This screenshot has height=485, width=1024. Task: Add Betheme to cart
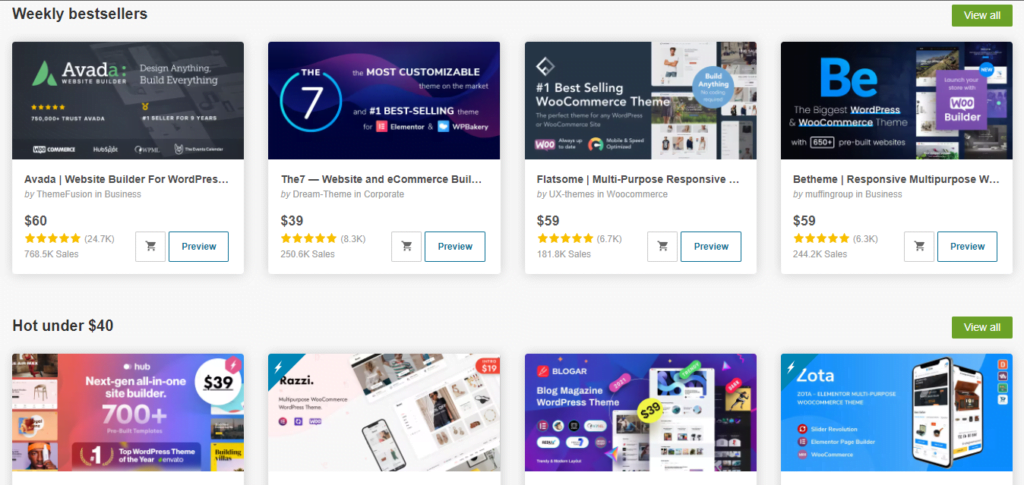pyautogui.click(x=919, y=246)
